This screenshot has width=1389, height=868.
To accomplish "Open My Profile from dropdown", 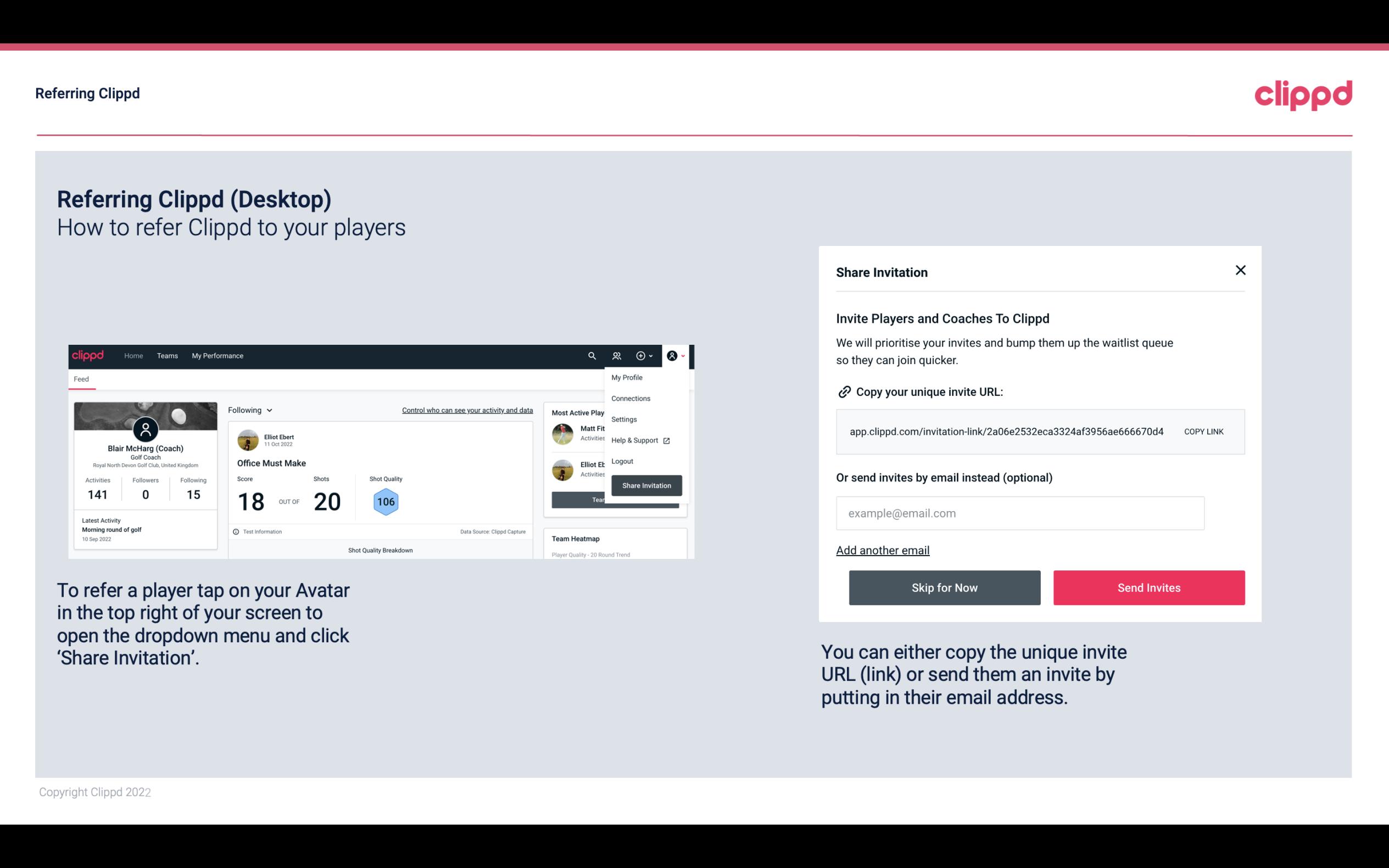I will pos(627,378).
